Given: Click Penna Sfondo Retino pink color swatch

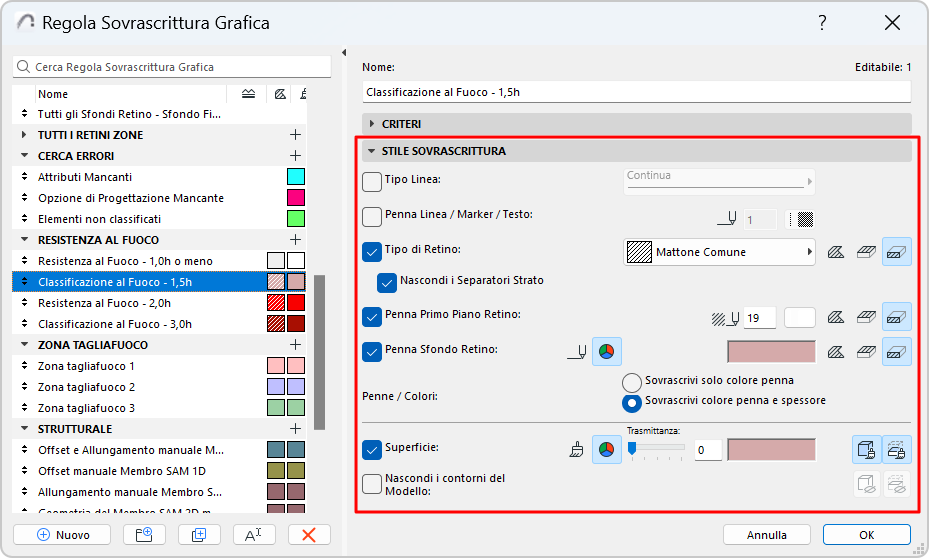Looking at the screenshot, I should click(x=771, y=352).
